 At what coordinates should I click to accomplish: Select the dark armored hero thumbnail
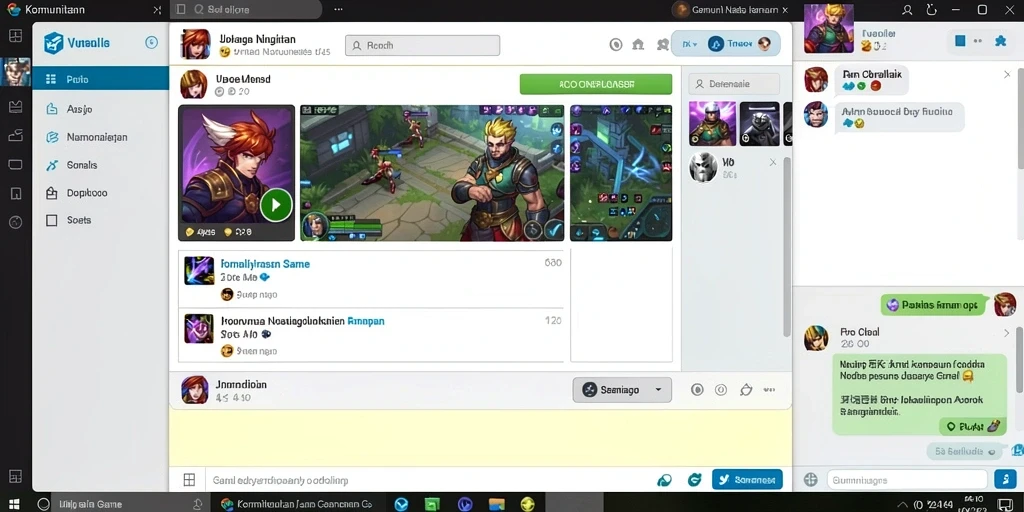[x=760, y=123]
